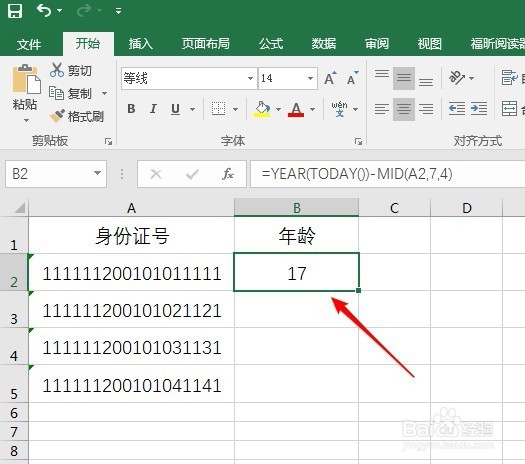This screenshot has width=525, height=464.
Task: Toggle italic formatting
Action: 153,109
